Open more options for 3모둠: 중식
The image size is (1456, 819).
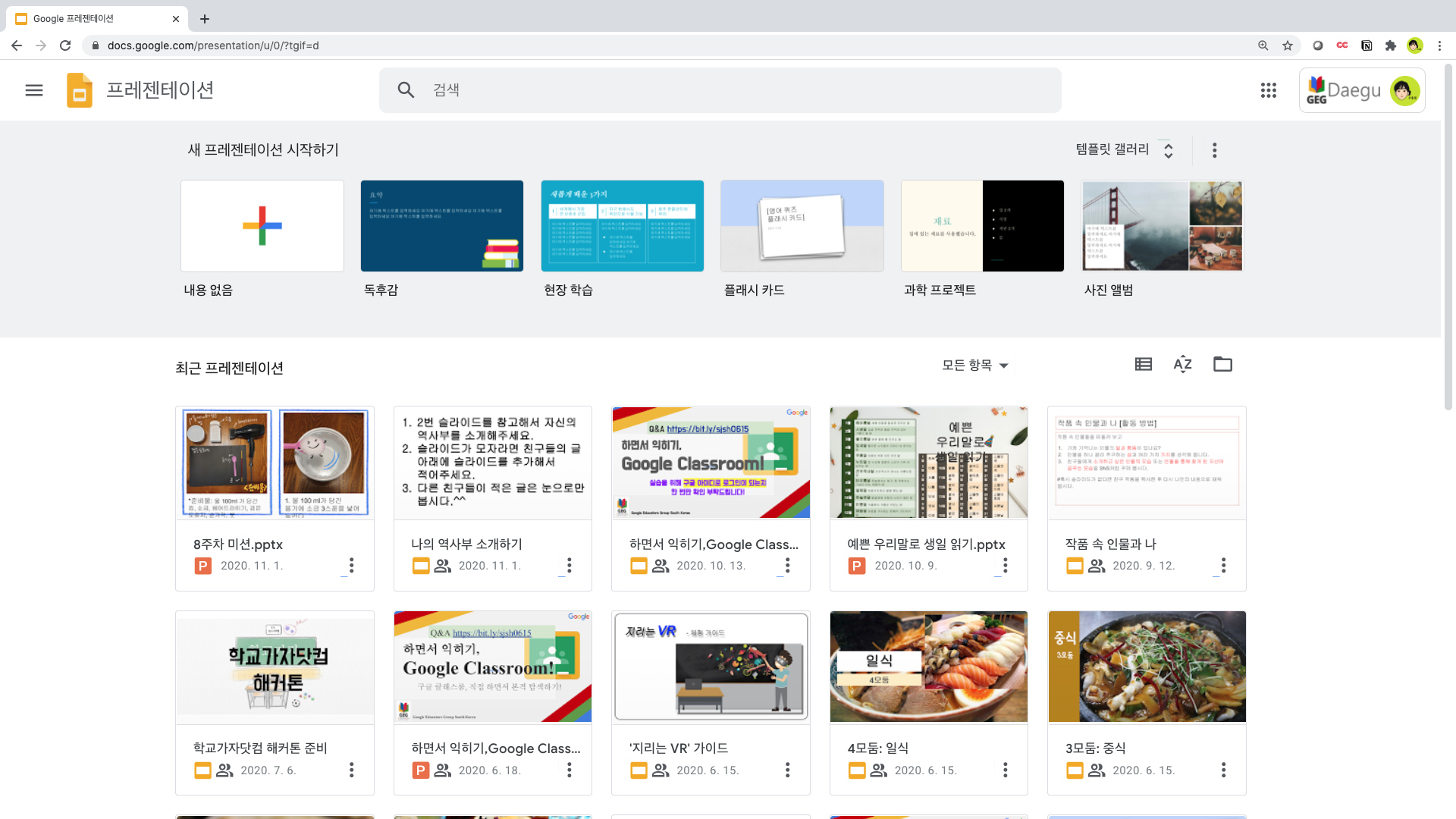1222,770
